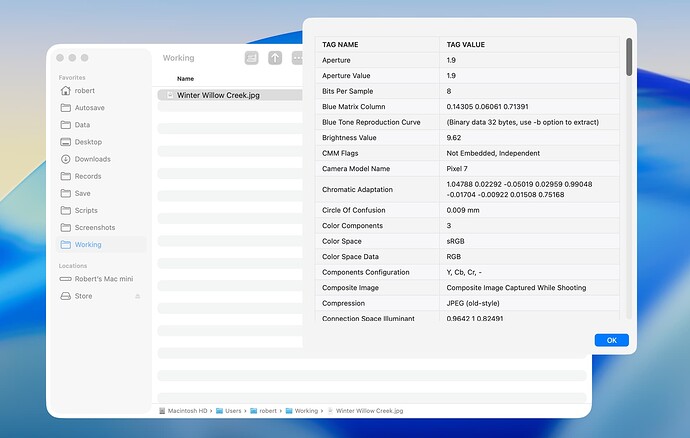Select Desktop in the Finder sidebar
This screenshot has height=438, width=690.
point(101,142)
